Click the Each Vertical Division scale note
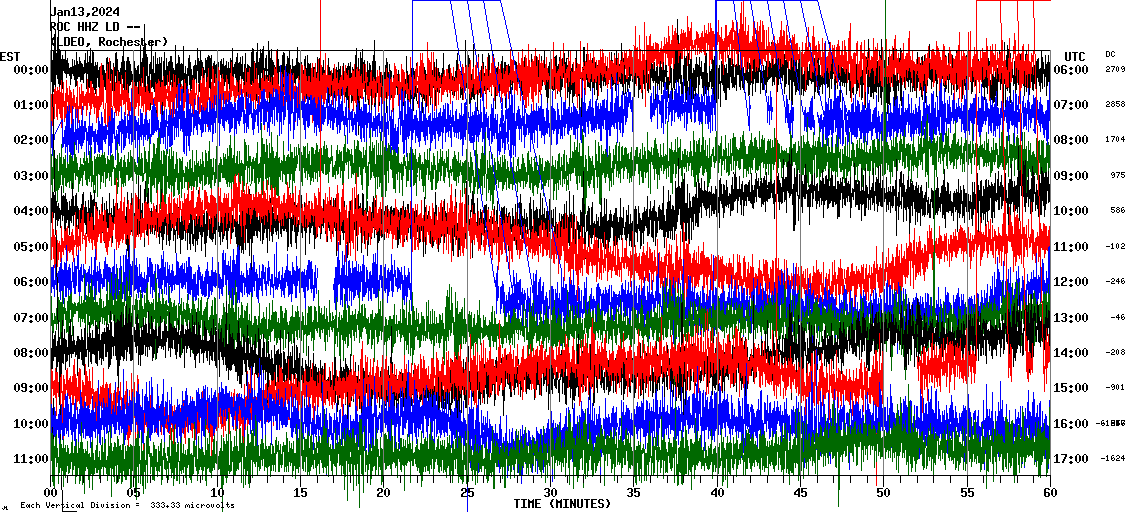The image size is (1130, 519). [x=126, y=506]
